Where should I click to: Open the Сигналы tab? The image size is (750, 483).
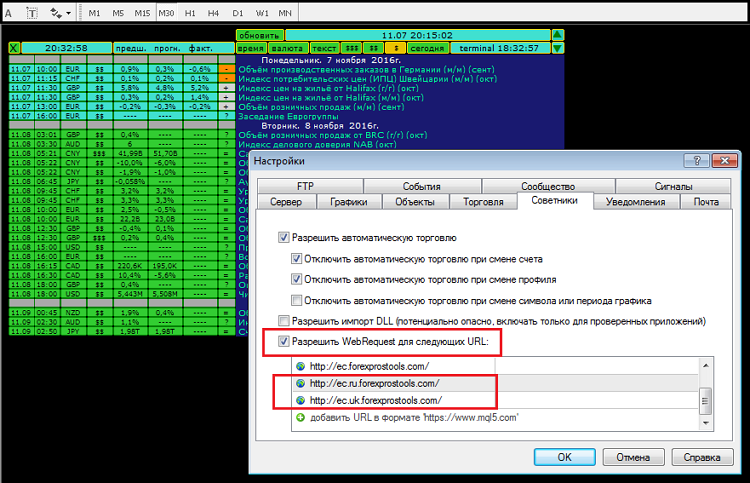(x=673, y=186)
